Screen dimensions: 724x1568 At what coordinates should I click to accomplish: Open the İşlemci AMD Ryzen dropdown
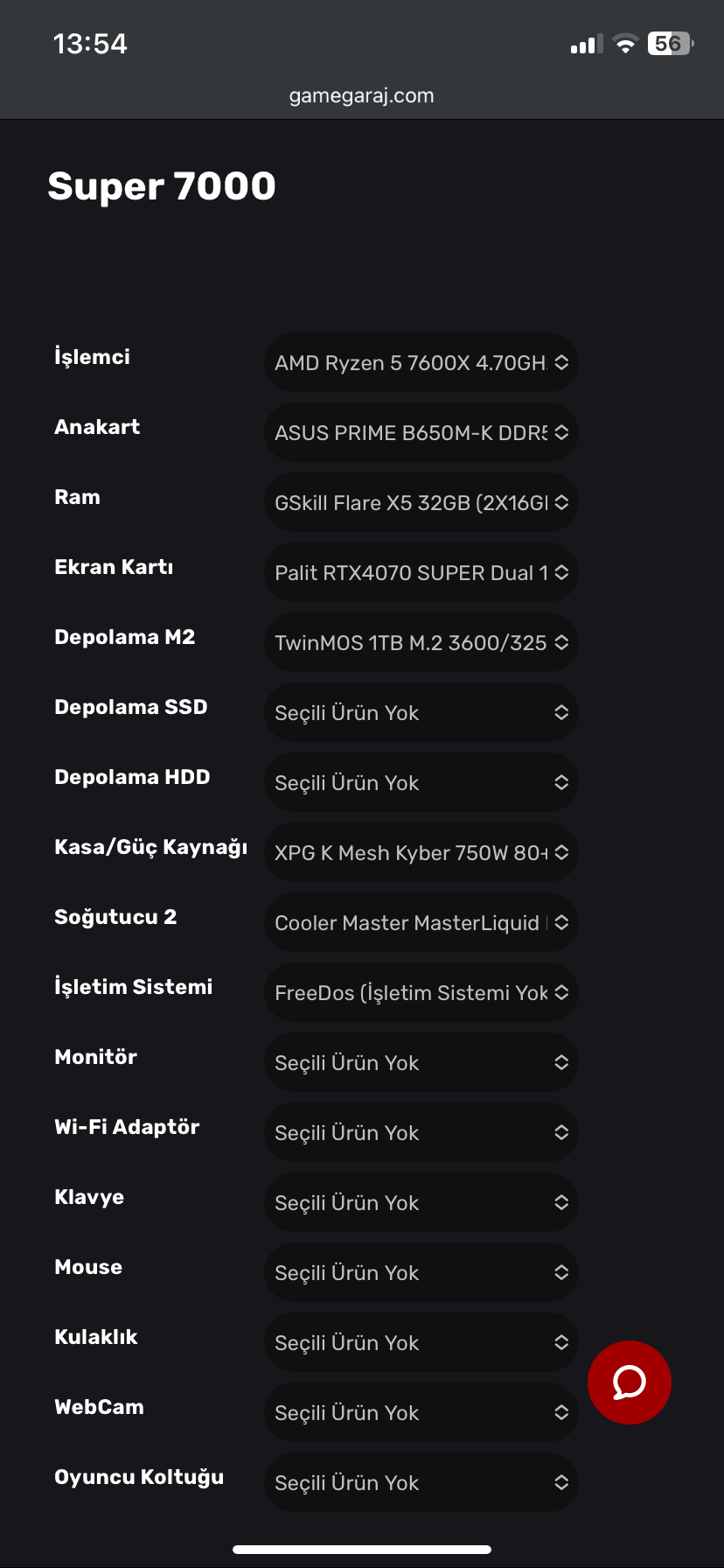421,362
